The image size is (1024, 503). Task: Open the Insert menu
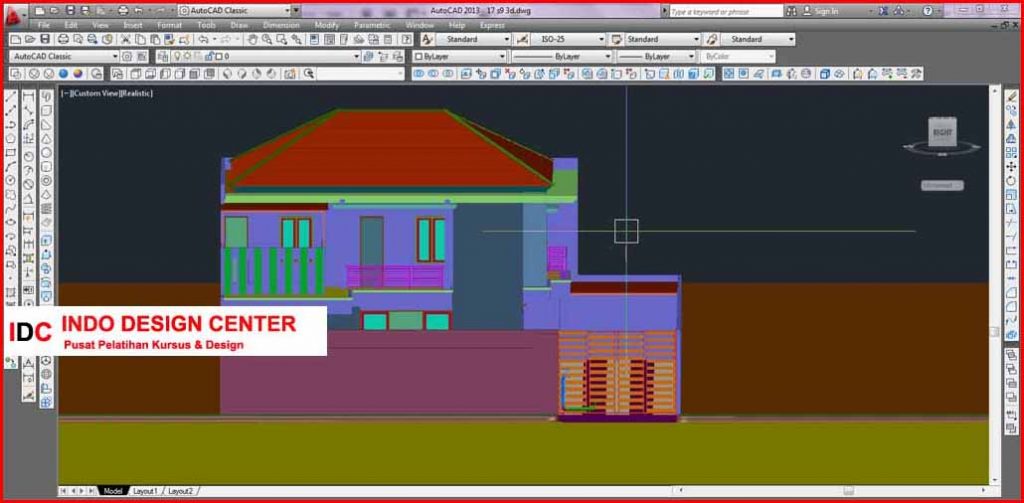(x=133, y=25)
